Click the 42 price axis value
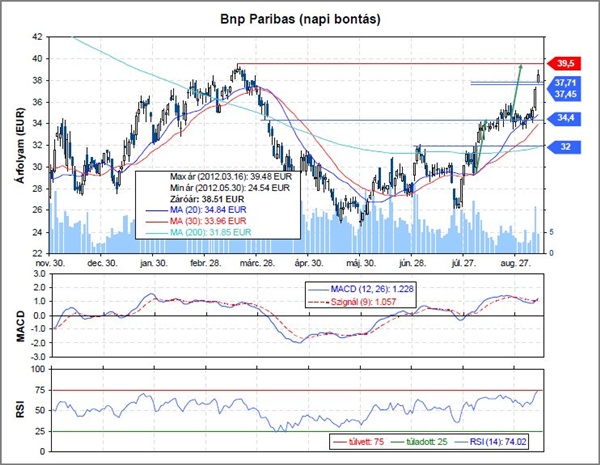600x465 pixels. (38, 37)
